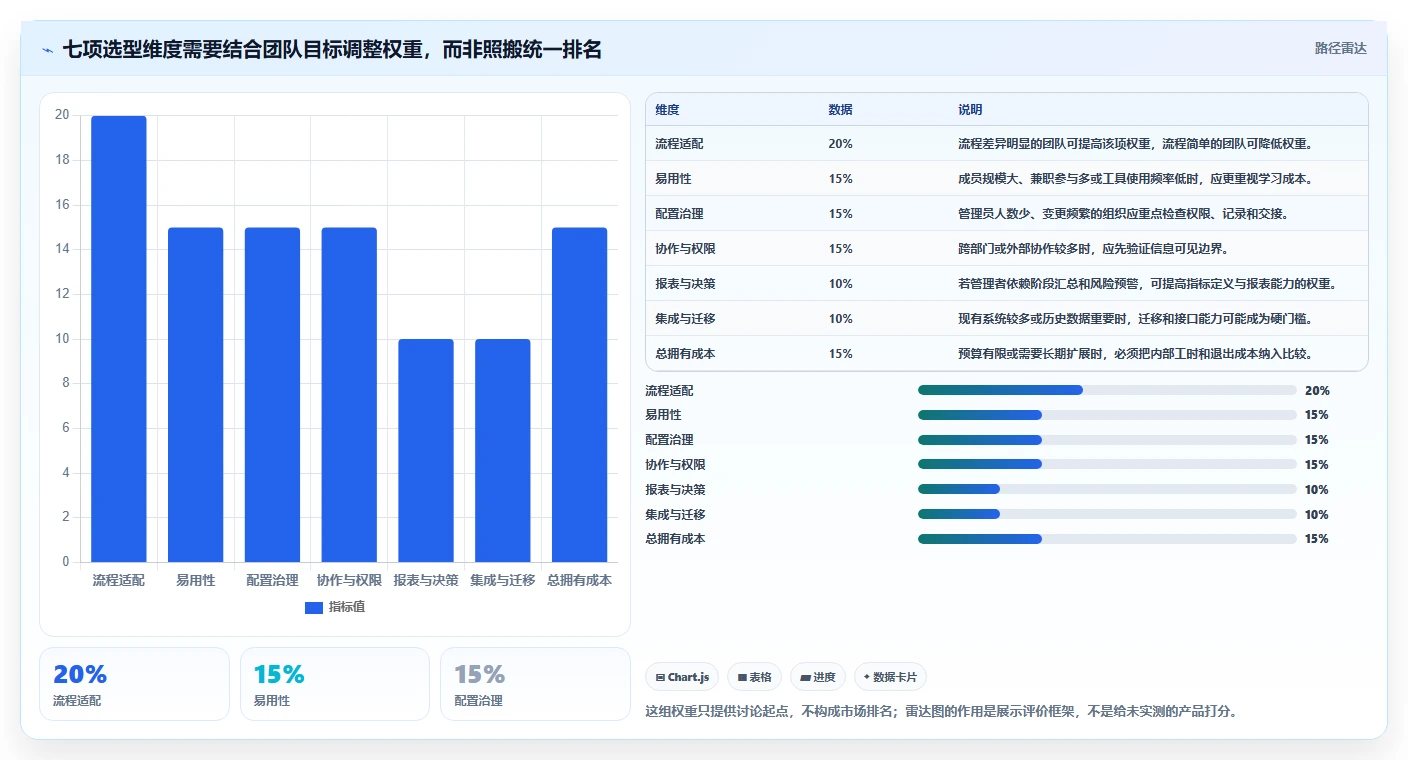The image size is (1408, 760).
Task: Click the 流程适配 cell in the table
Action: [x=680, y=144]
